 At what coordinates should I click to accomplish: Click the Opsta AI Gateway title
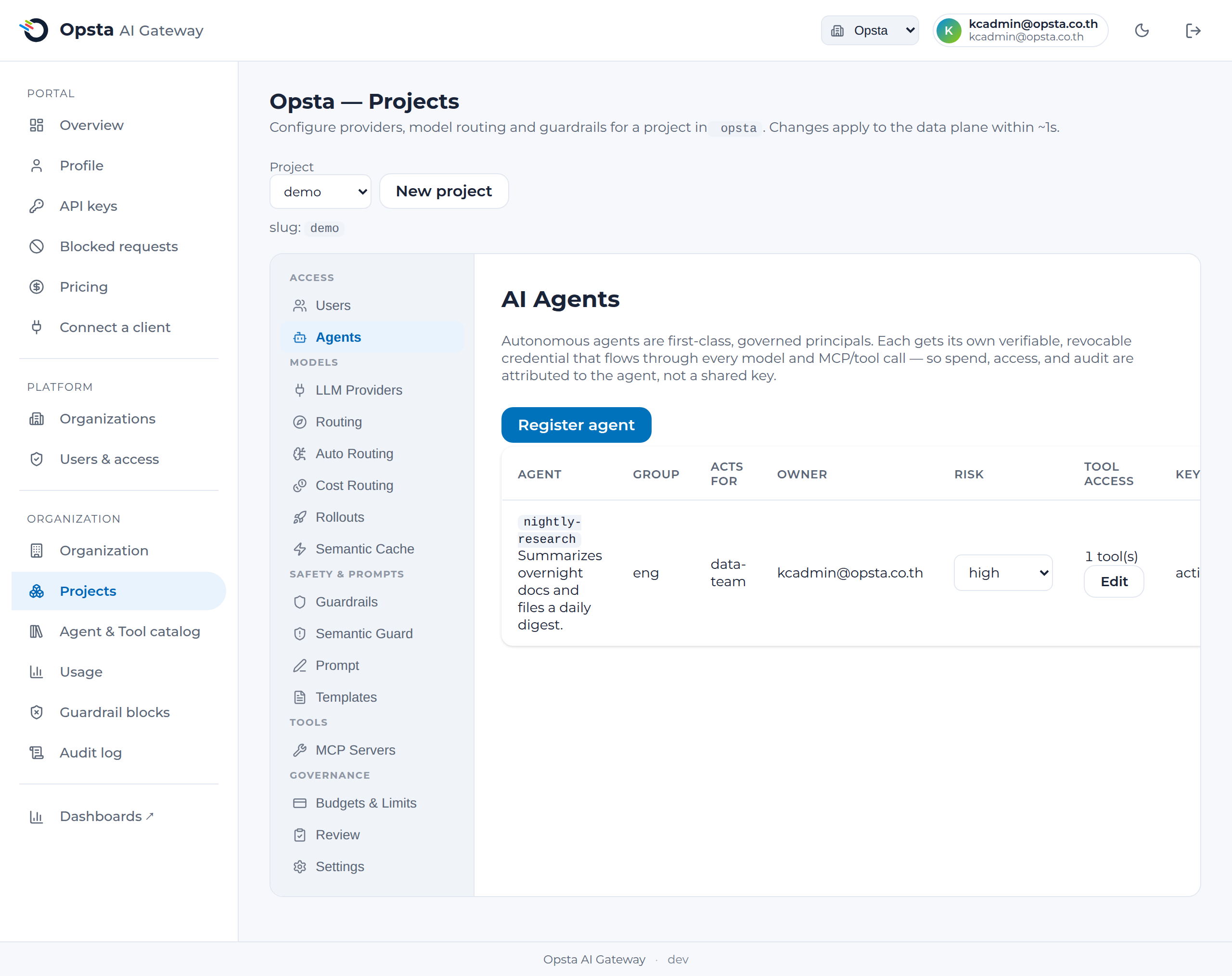[x=131, y=30]
